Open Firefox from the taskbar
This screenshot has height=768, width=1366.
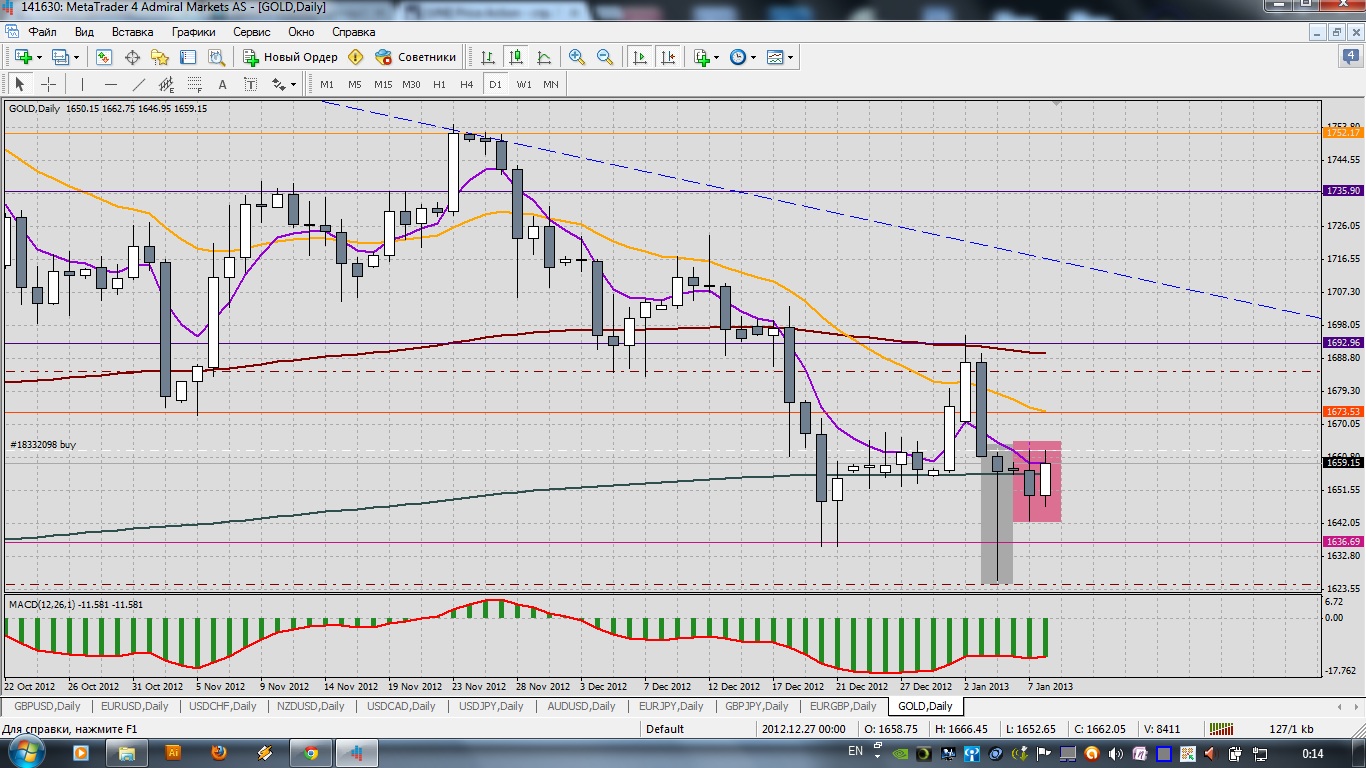[x=218, y=752]
